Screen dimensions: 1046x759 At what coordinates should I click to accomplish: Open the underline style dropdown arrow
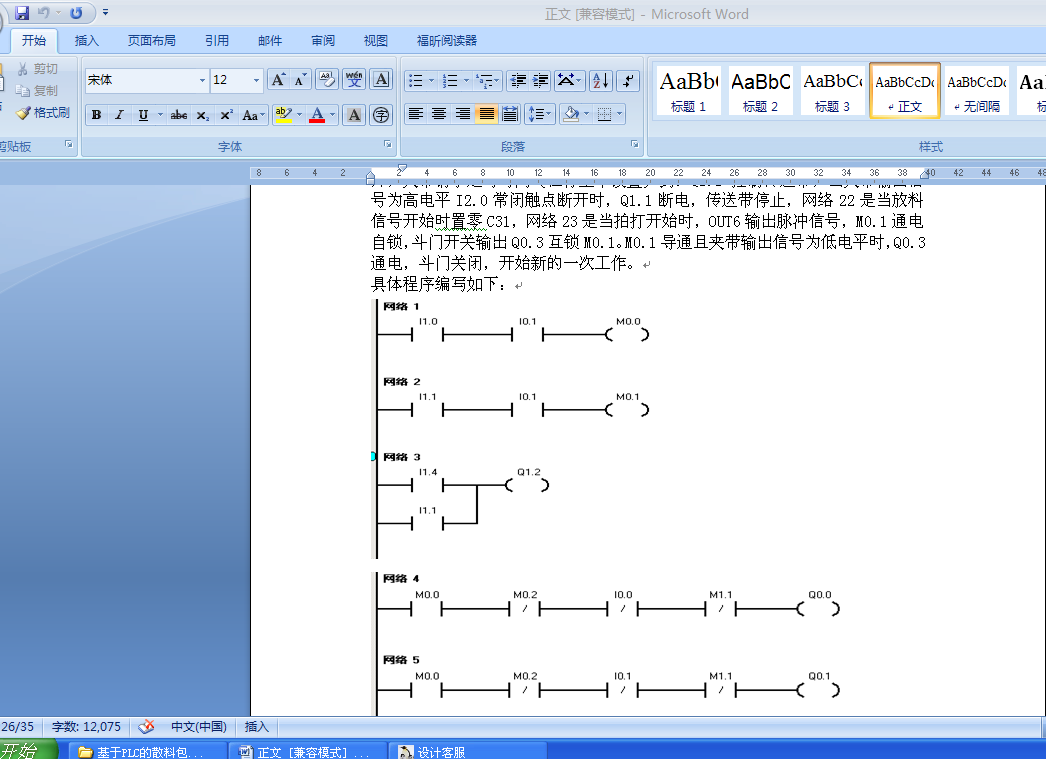click(x=160, y=115)
